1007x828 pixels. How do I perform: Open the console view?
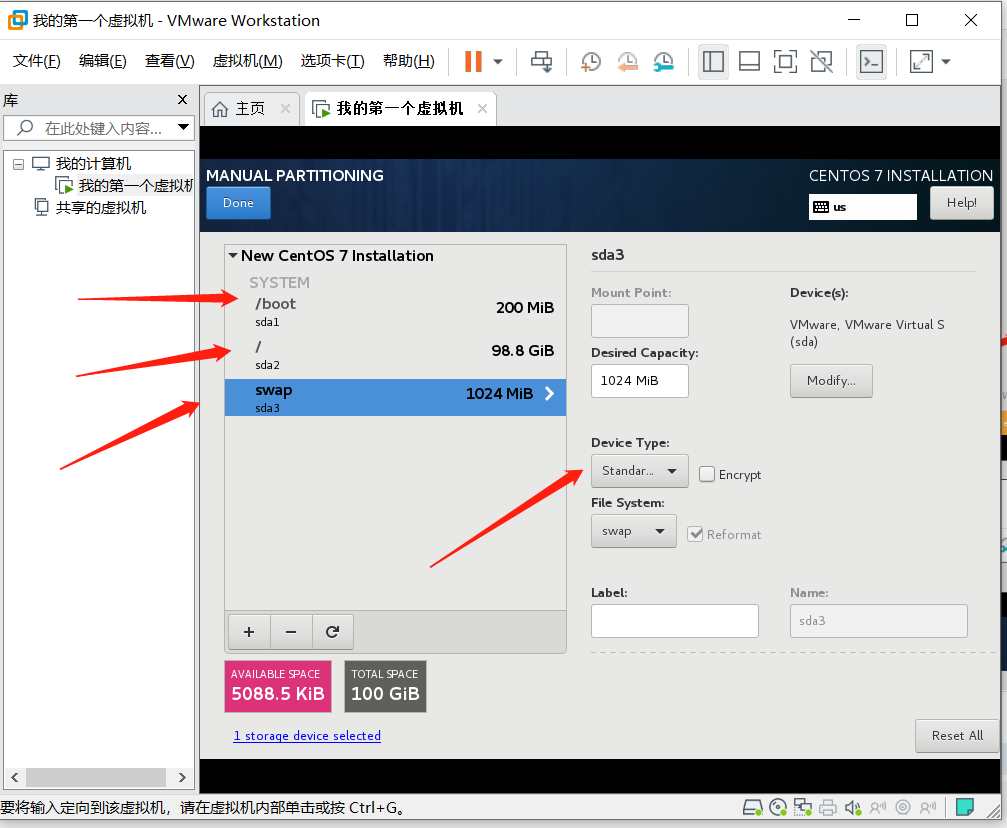(x=871, y=62)
